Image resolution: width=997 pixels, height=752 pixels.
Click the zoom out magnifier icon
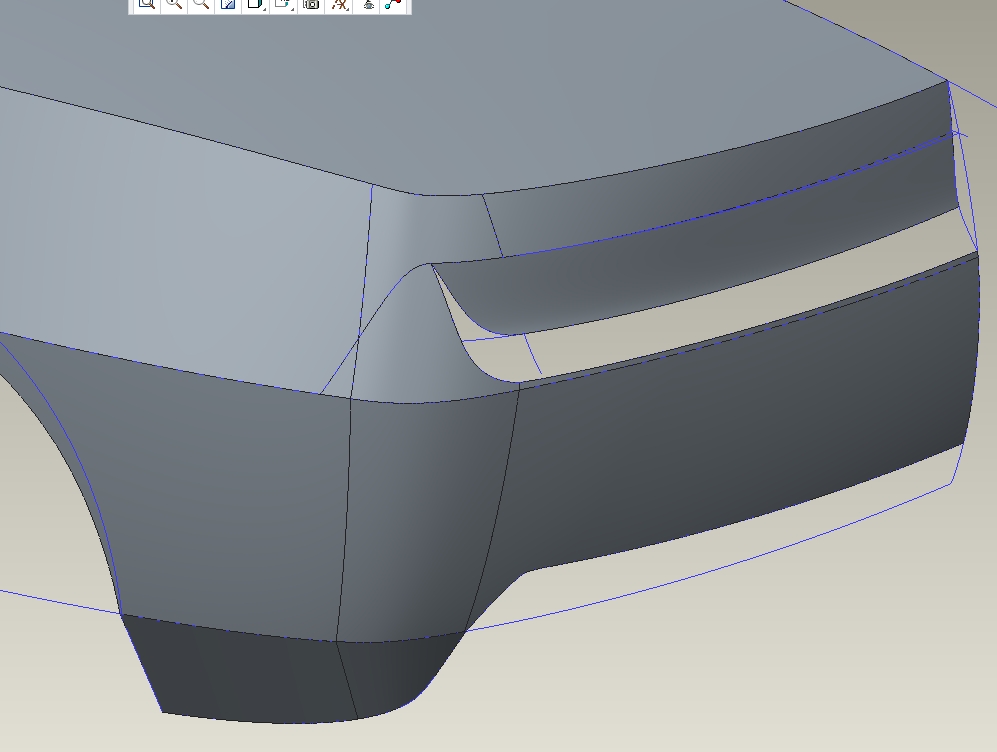tap(201, 4)
